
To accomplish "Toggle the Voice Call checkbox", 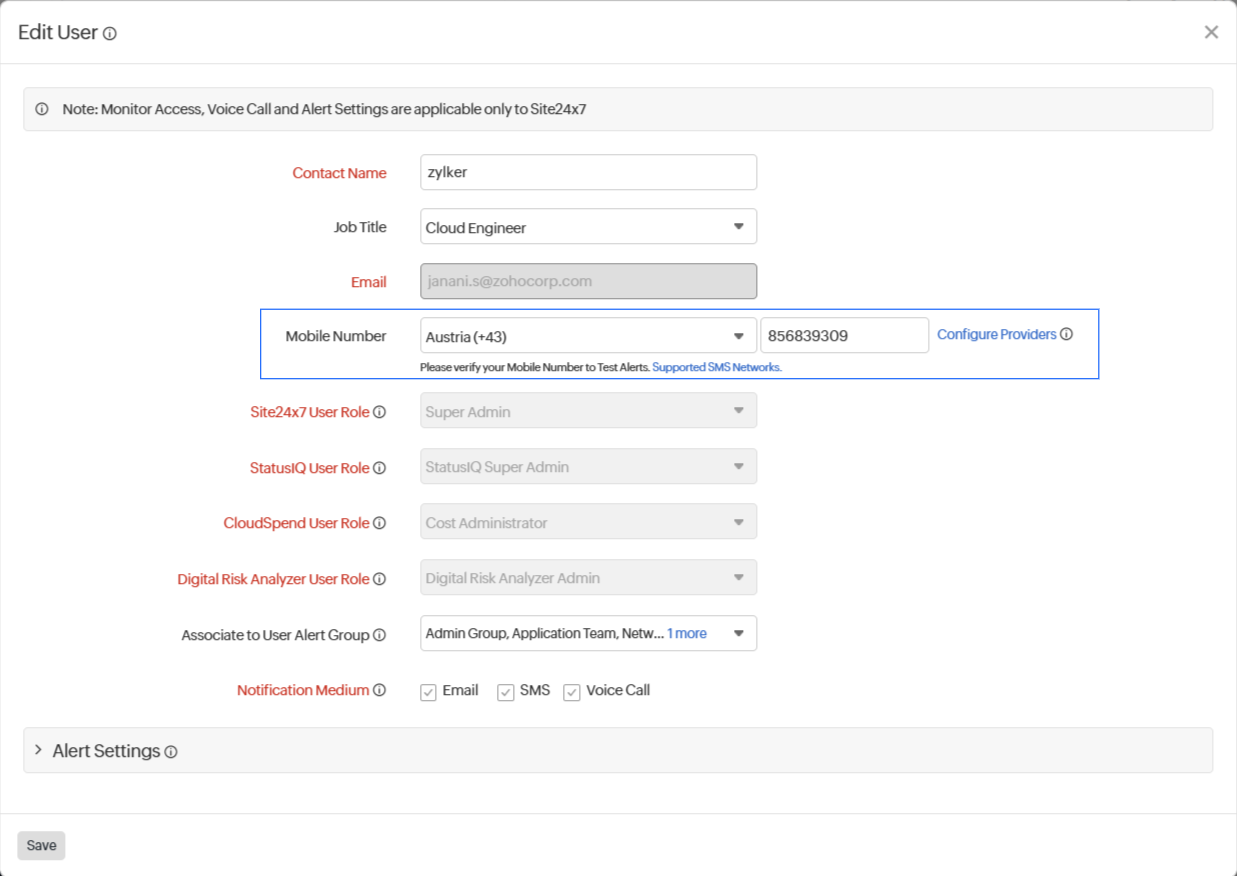I will click(572, 692).
